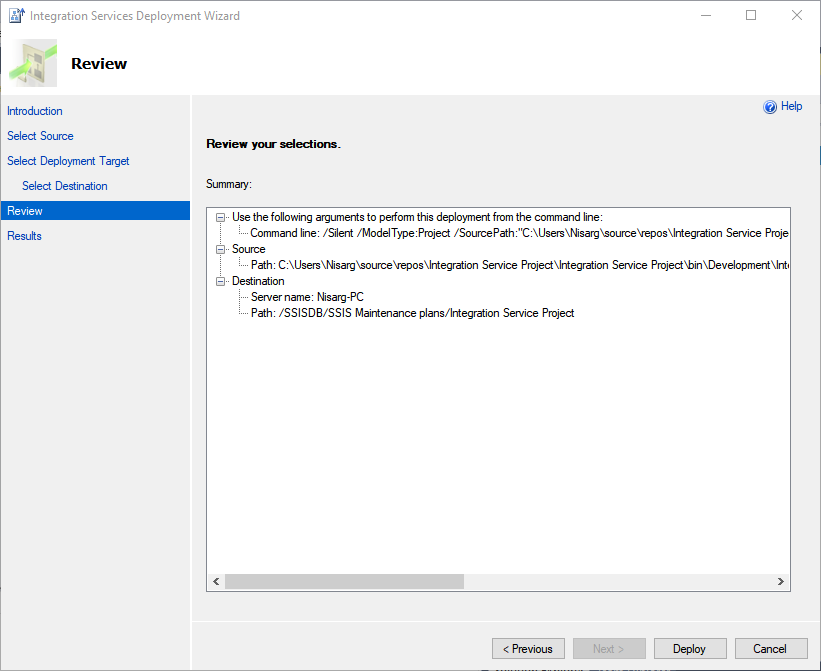Select the SSISDB destination Path entry

coord(412,313)
